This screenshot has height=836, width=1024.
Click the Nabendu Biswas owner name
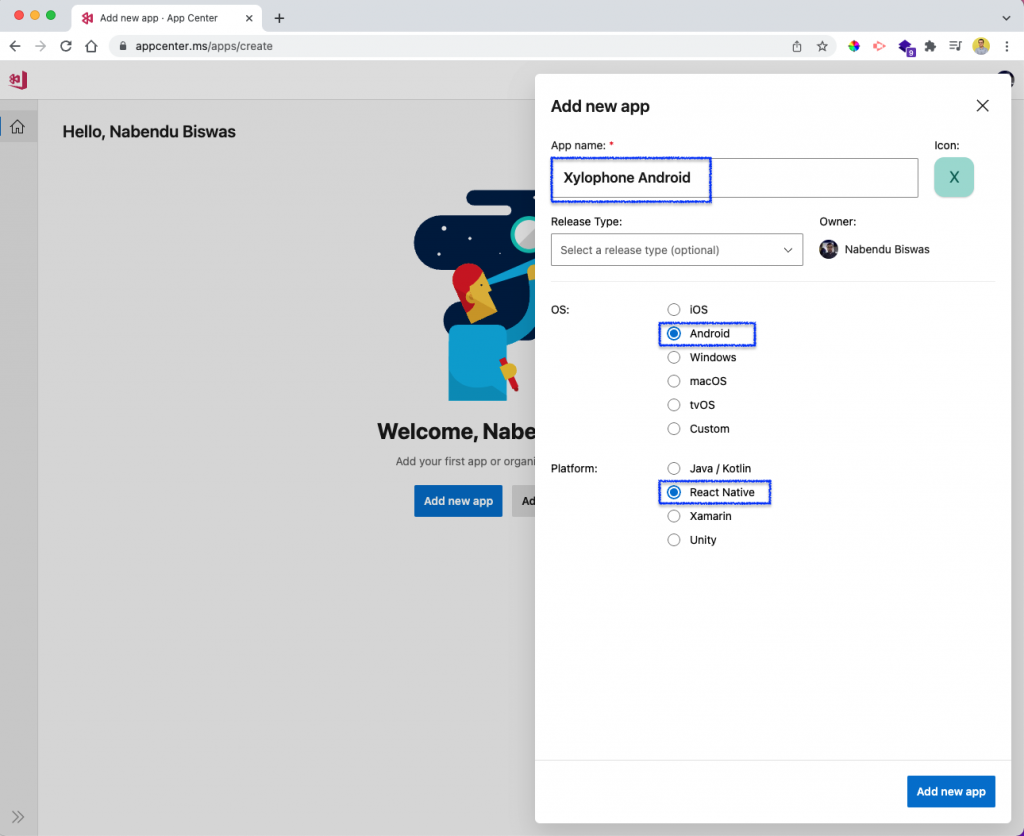tap(887, 249)
